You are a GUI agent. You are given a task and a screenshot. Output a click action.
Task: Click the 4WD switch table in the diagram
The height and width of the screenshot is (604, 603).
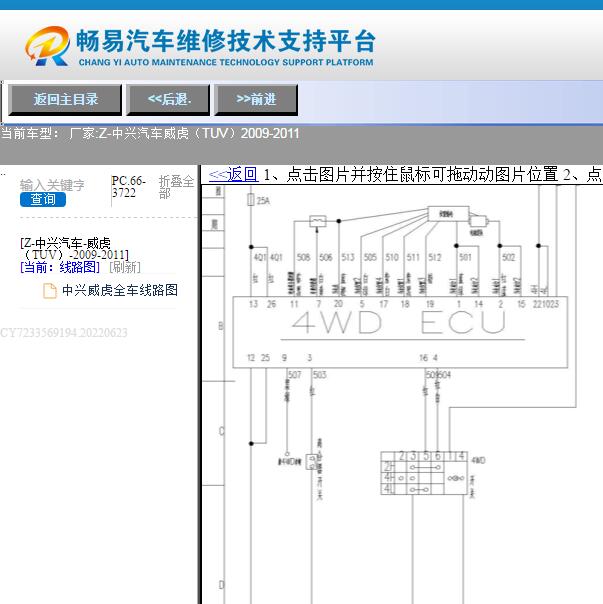(x=424, y=473)
